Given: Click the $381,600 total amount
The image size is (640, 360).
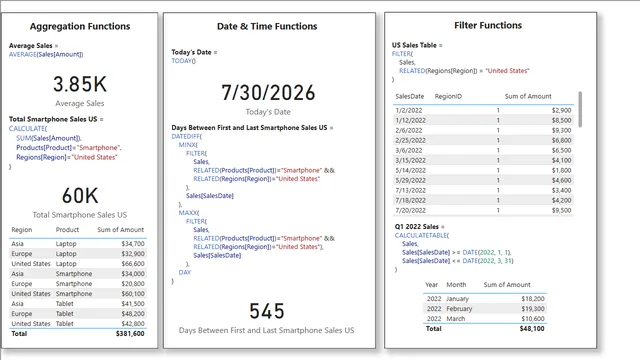Looking at the screenshot, I should (130, 333).
